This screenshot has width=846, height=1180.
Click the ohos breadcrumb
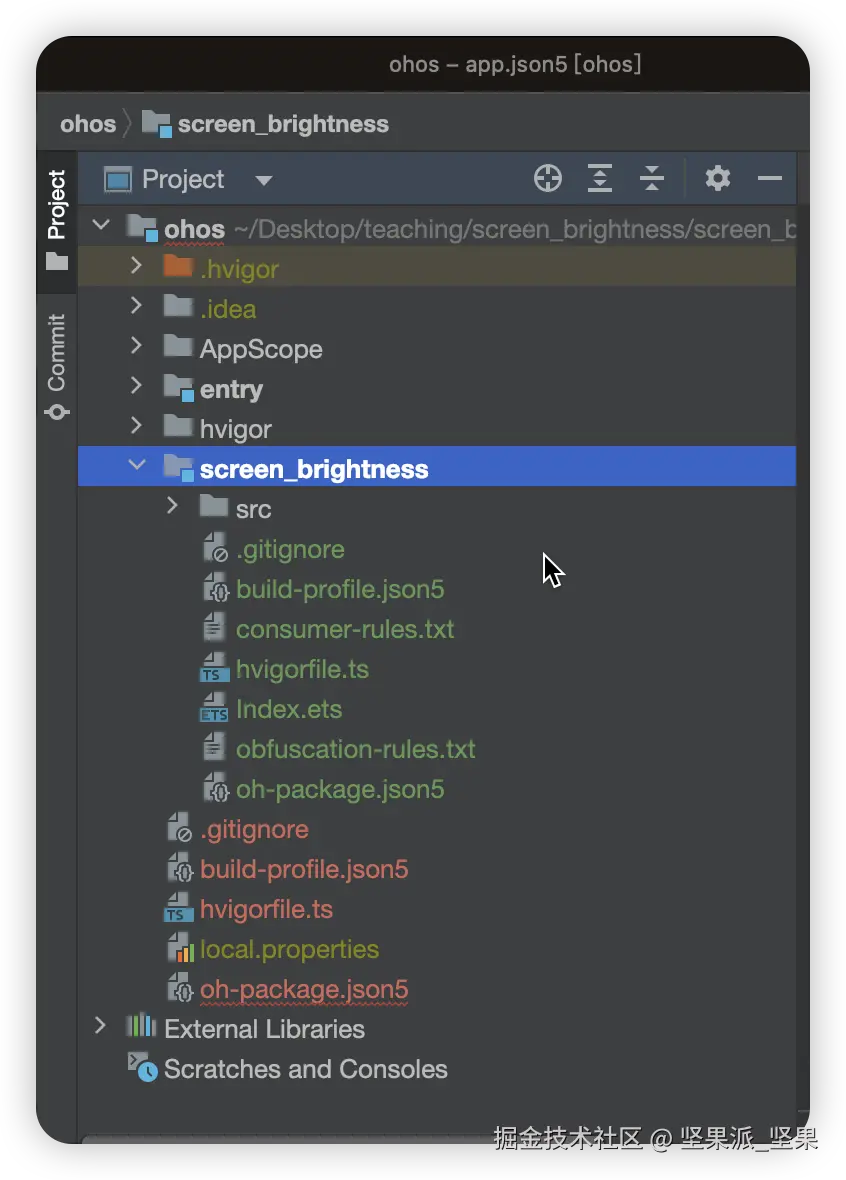tap(88, 124)
